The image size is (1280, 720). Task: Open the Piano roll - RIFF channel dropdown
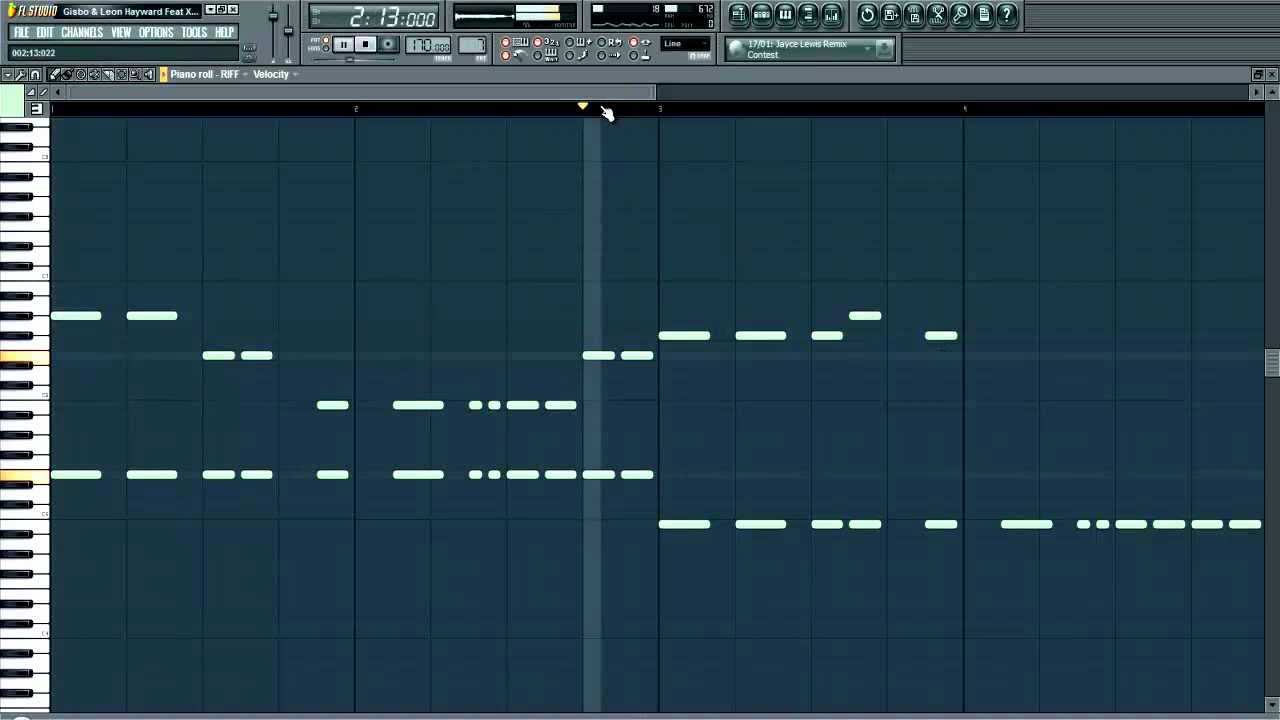[209, 74]
